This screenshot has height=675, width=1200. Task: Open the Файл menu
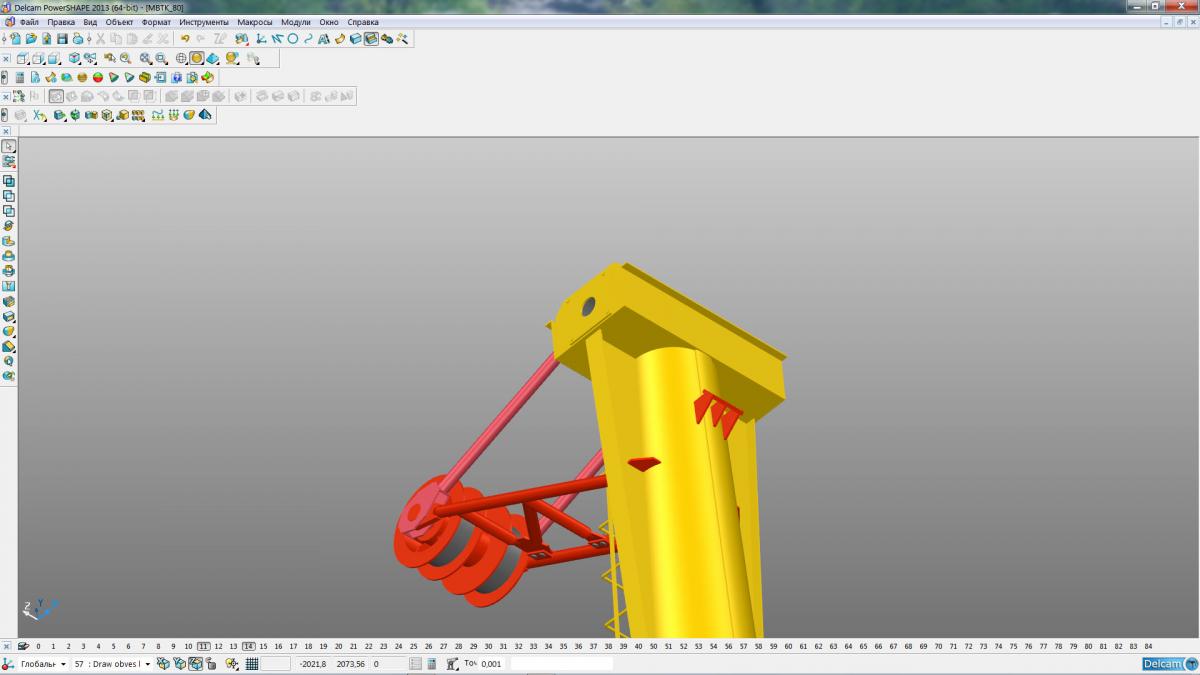[29, 22]
